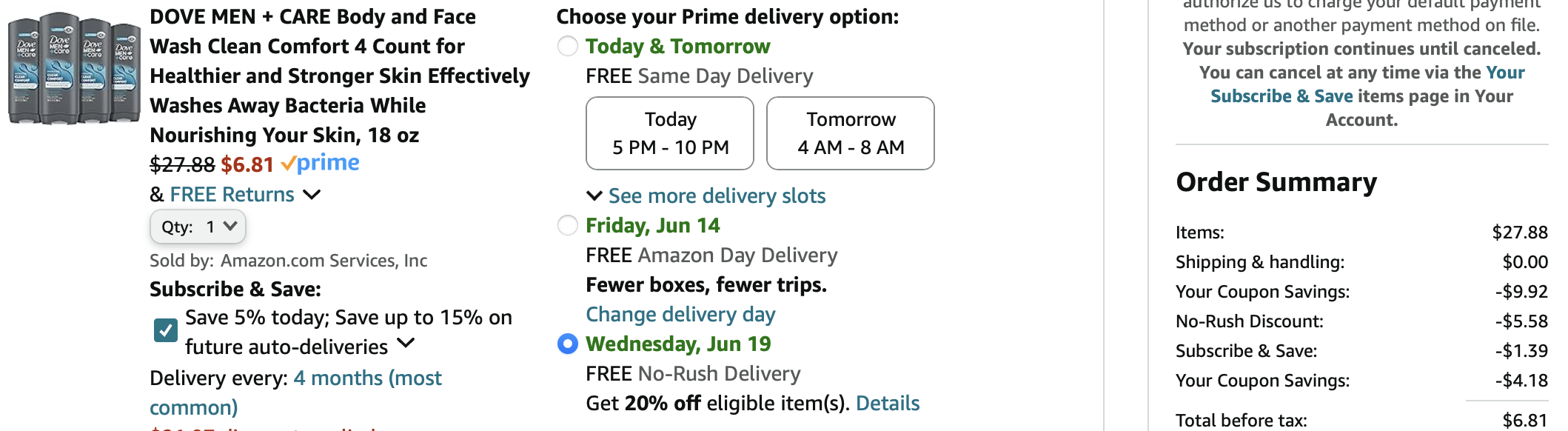1568x431 pixels.
Task: Select the Wednesday, Jun 19 No-Rush radio
Action: pyautogui.click(x=568, y=344)
